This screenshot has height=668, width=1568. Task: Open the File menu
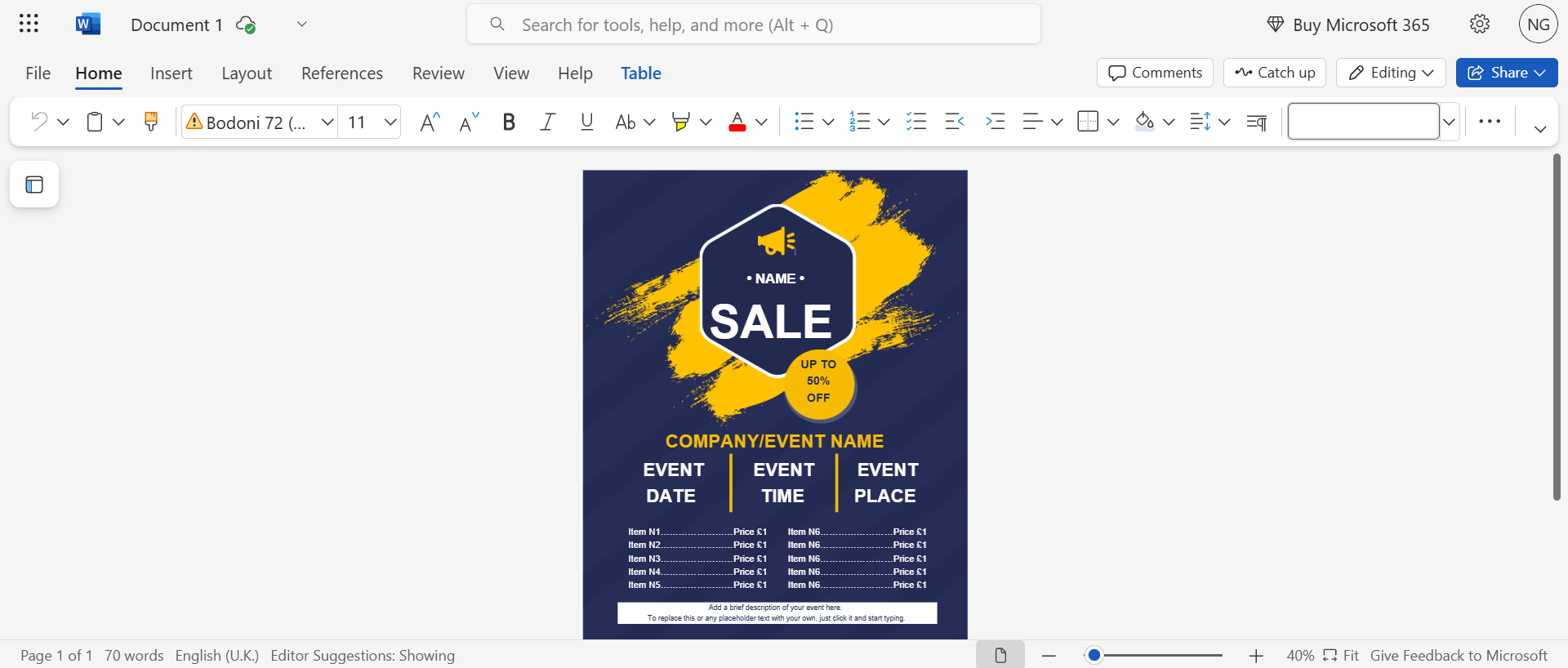point(38,73)
